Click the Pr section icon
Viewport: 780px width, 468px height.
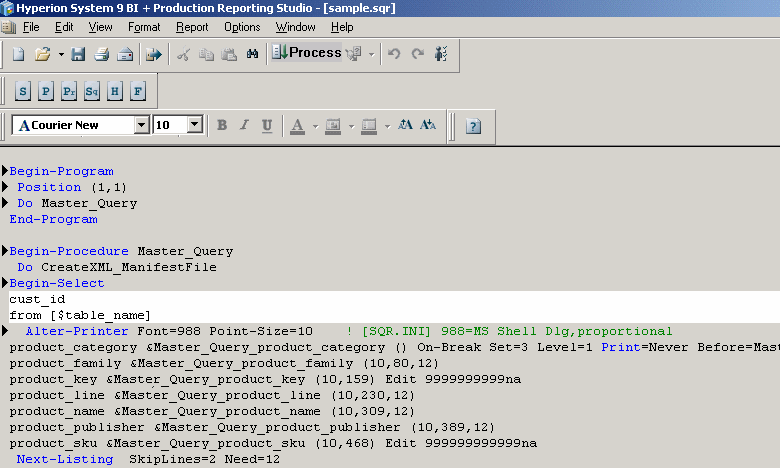click(69, 92)
